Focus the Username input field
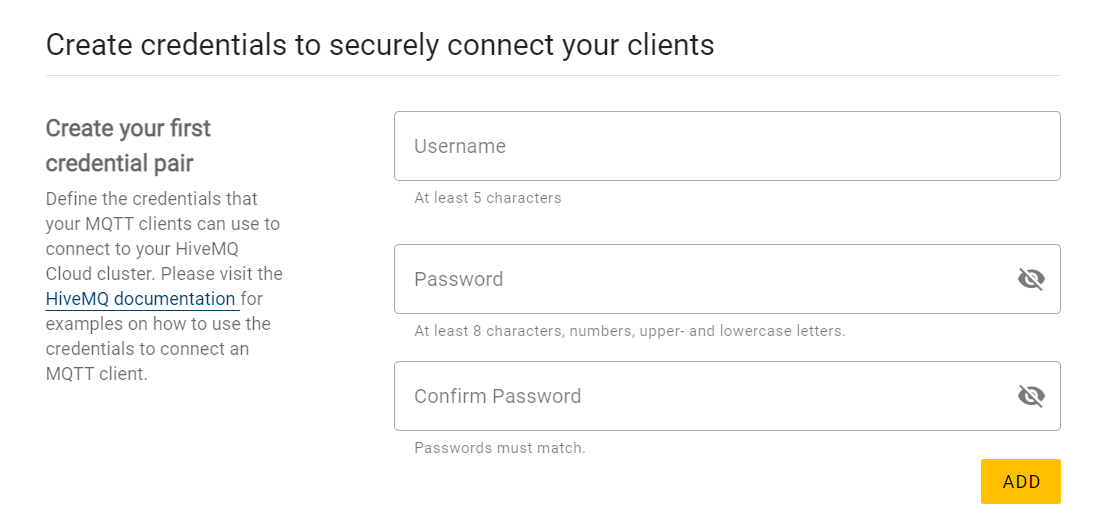Screen dimensions: 1102x530 727,146
